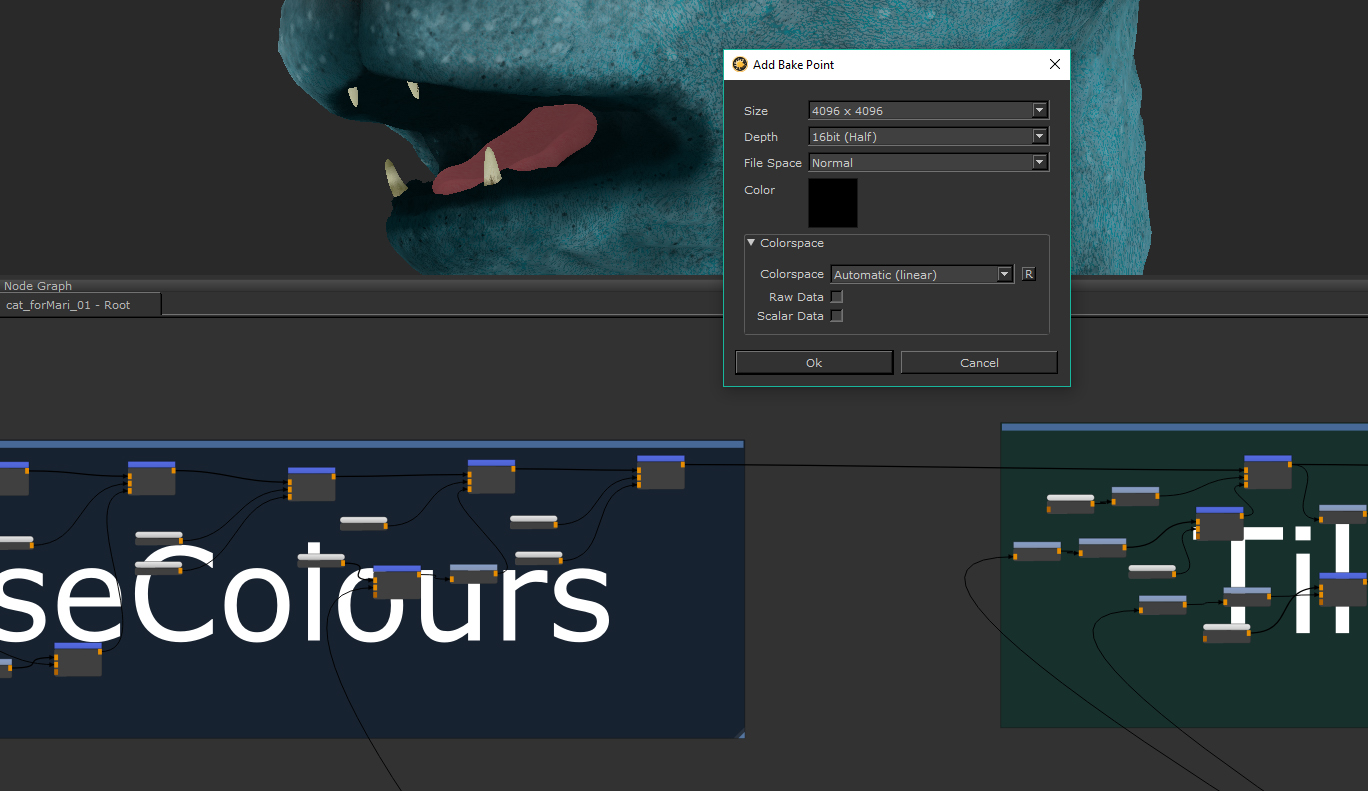Select the leftmost node in the green backdrop

tap(1036, 551)
